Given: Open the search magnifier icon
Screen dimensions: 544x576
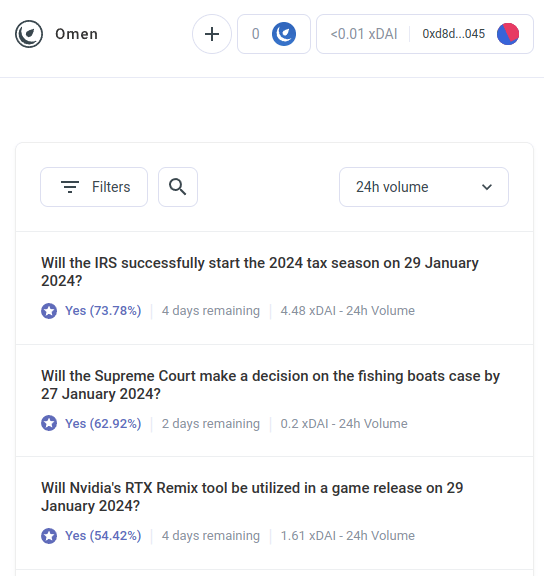Looking at the screenshot, I should coord(178,187).
